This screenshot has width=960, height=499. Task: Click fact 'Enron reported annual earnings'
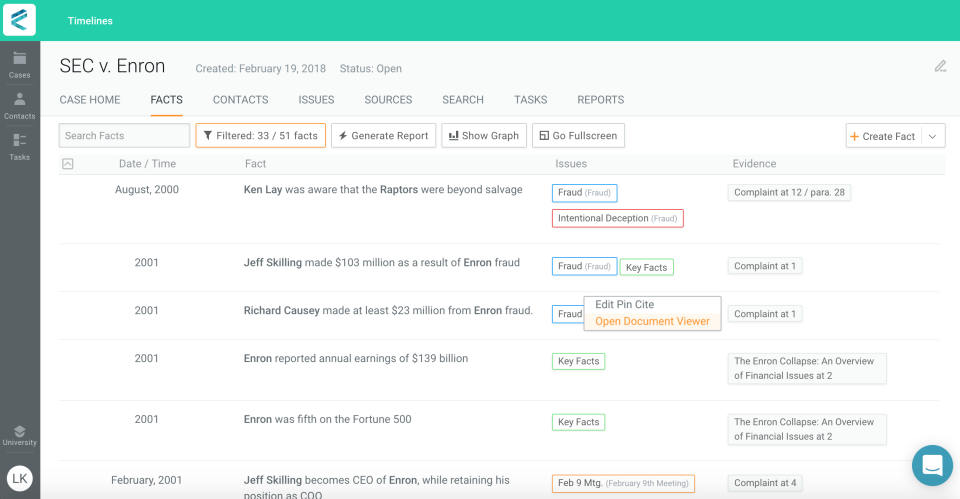click(x=356, y=358)
